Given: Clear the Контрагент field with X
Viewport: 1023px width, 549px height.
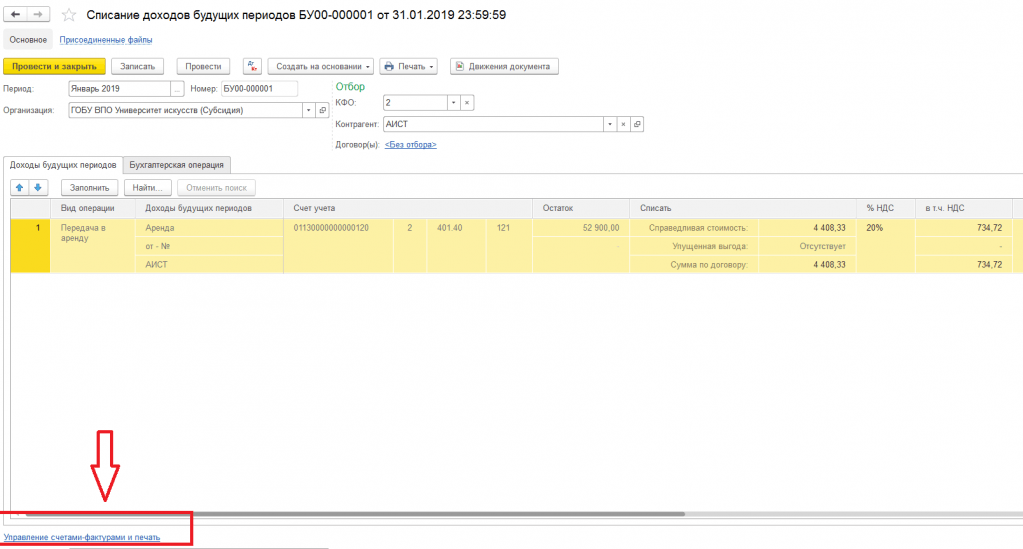Looking at the screenshot, I should pos(623,124).
